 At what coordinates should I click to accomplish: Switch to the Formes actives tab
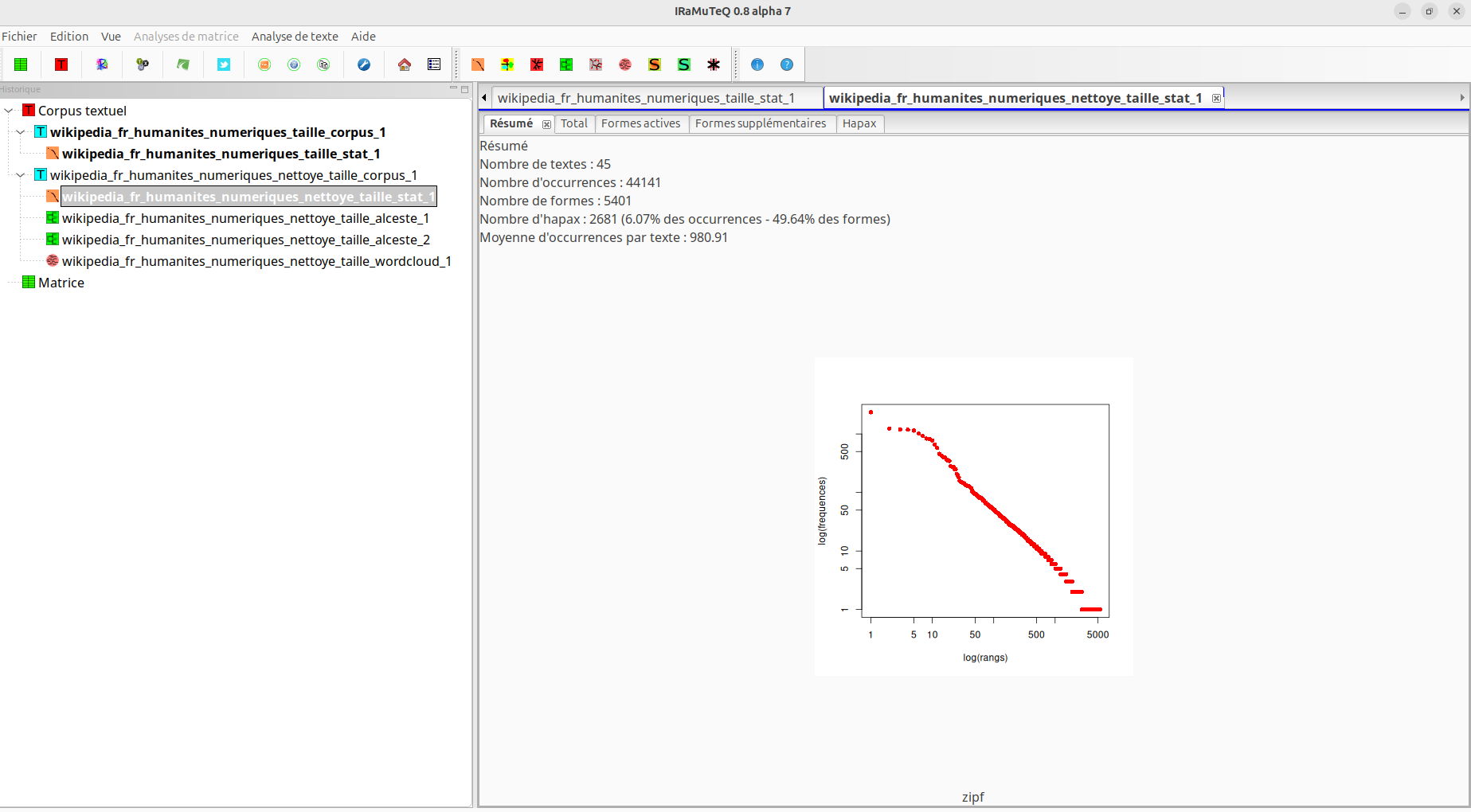pos(640,123)
